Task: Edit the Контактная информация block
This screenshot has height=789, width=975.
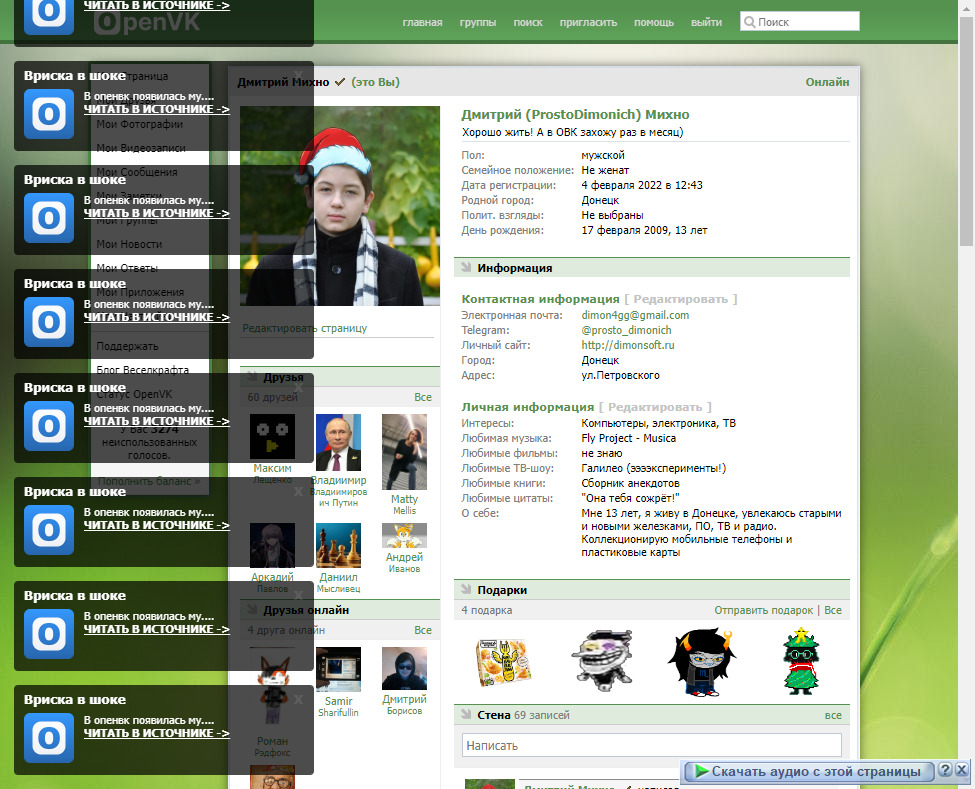Action: tap(680, 299)
